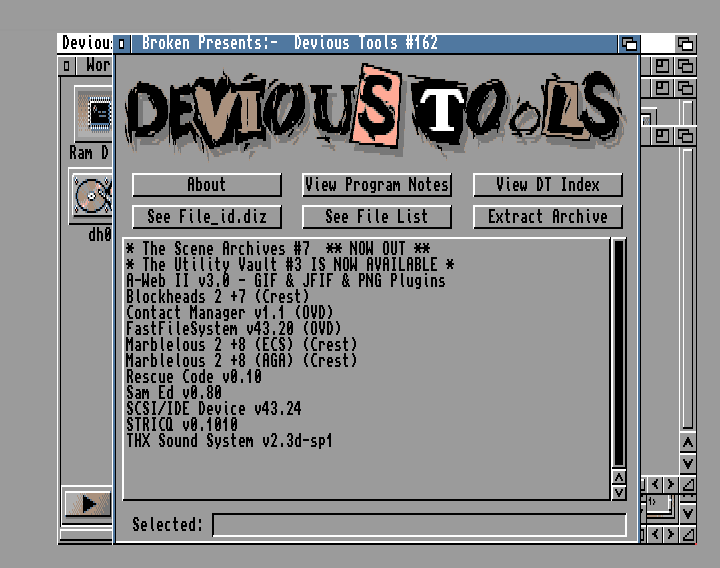Click the Selected text field
The image size is (720, 568).
click(419, 525)
